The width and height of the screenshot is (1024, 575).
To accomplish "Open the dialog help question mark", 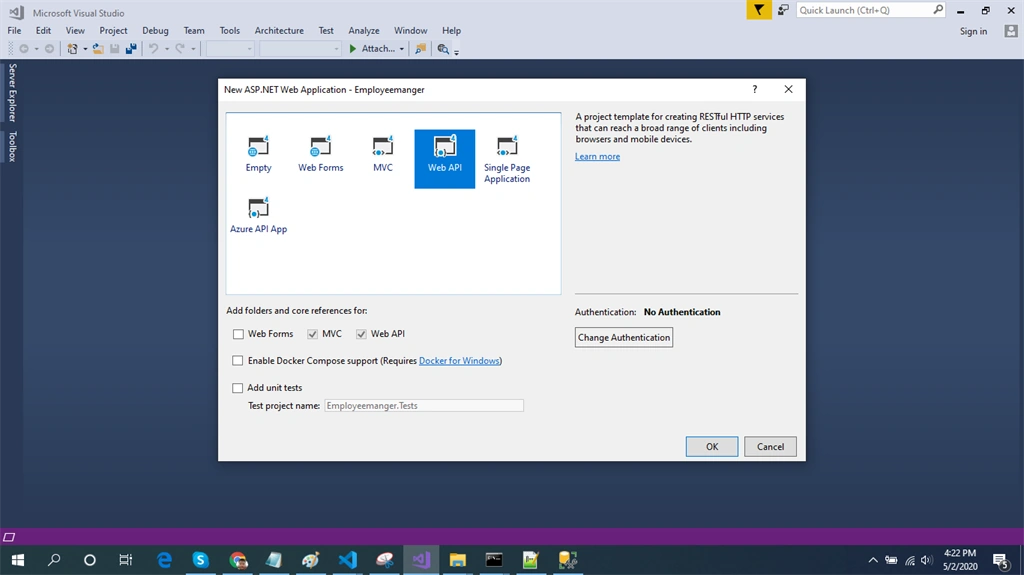I will pyautogui.click(x=755, y=89).
